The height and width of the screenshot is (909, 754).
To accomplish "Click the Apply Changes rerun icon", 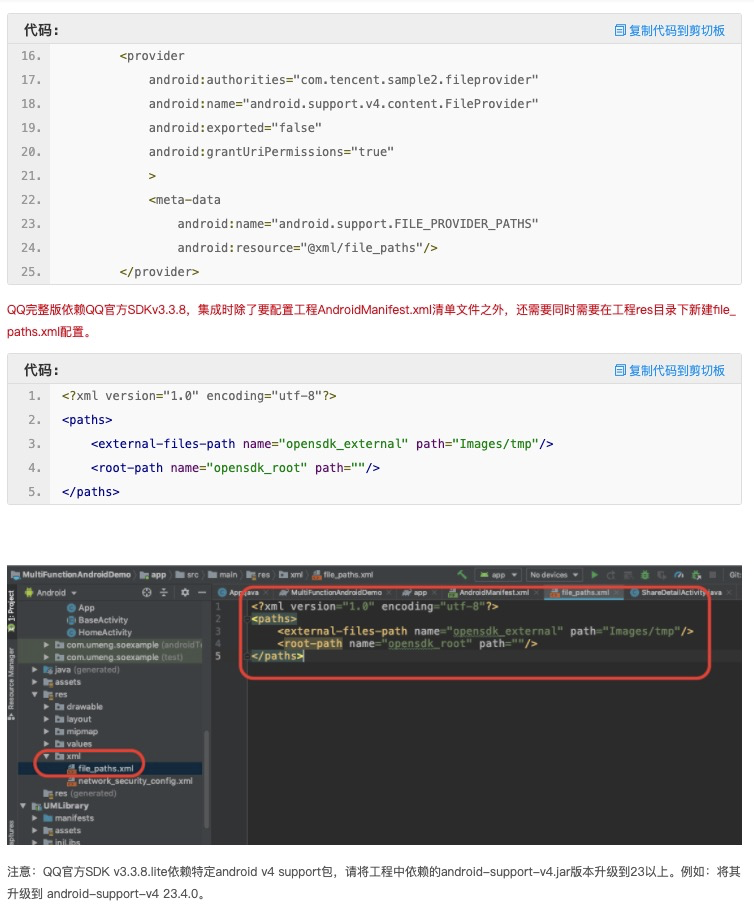I will pos(611,575).
